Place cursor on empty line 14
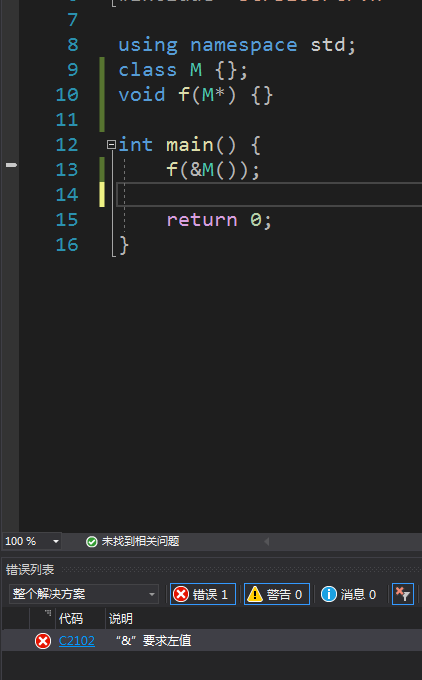 269,195
